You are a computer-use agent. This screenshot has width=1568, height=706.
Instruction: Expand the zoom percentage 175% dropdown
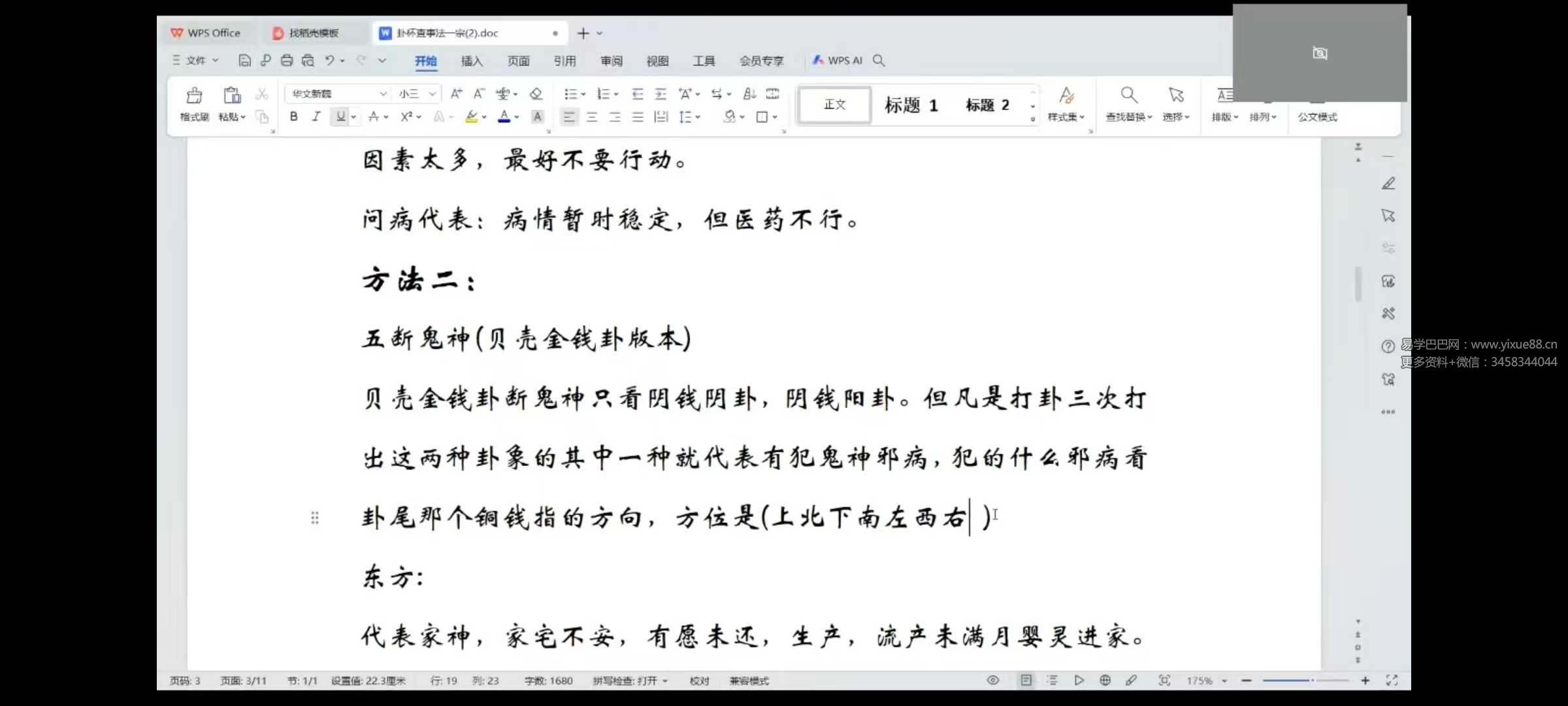click(1224, 681)
